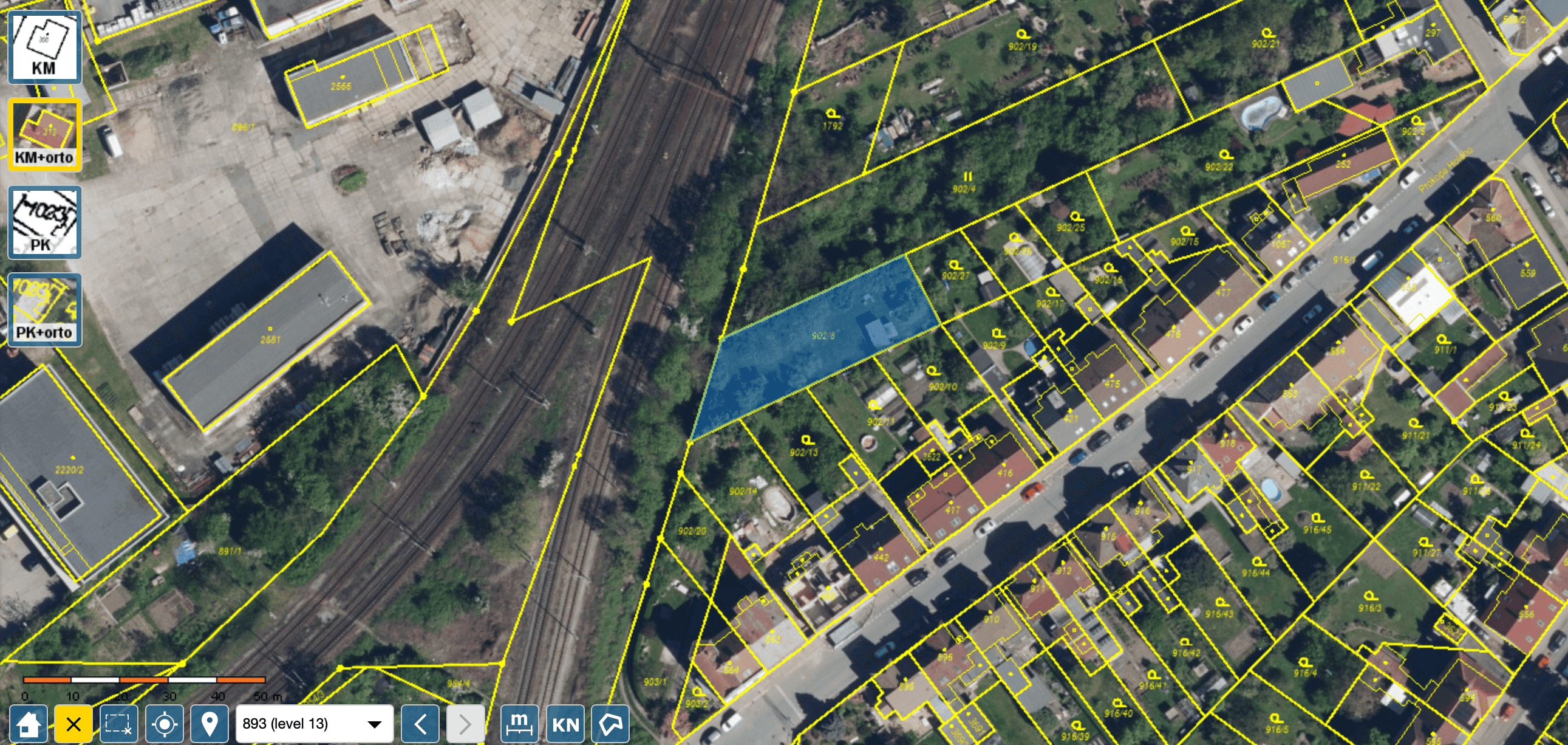Image resolution: width=1568 pixels, height=745 pixels.
Task: Select the clear selection rectangle tool
Action: point(118,724)
